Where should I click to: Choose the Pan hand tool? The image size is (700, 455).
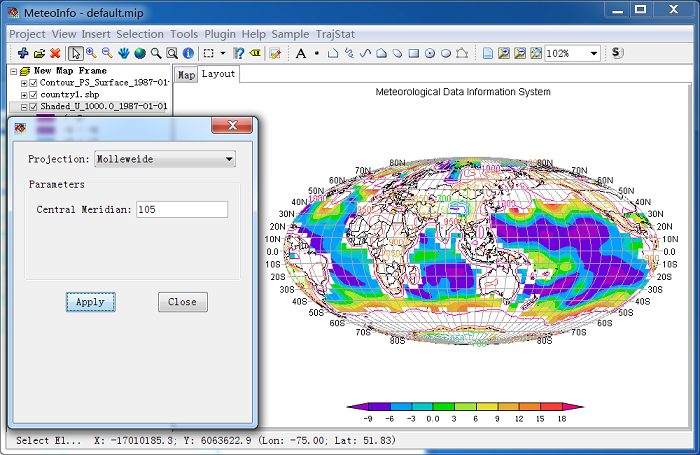coord(124,53)
